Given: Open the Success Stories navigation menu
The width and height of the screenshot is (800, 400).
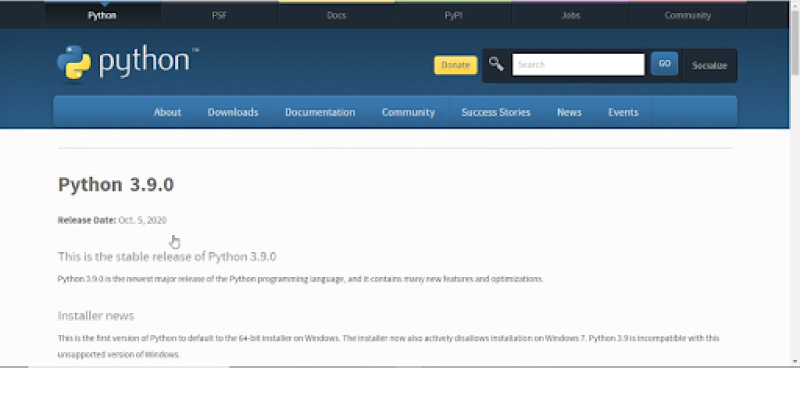Looking at the screenshot, I should tap(496, 112).
